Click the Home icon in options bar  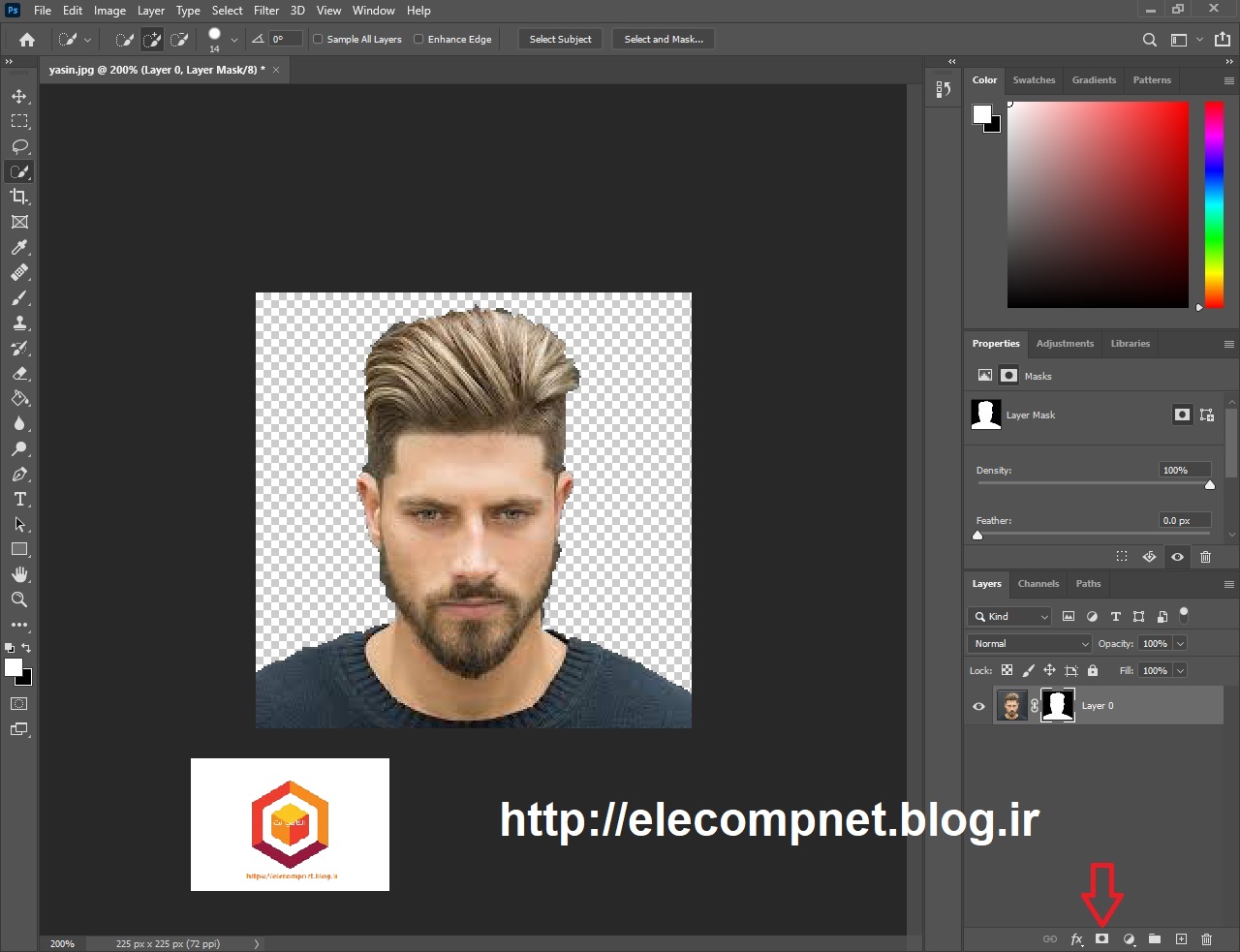[x=27, y=40]
